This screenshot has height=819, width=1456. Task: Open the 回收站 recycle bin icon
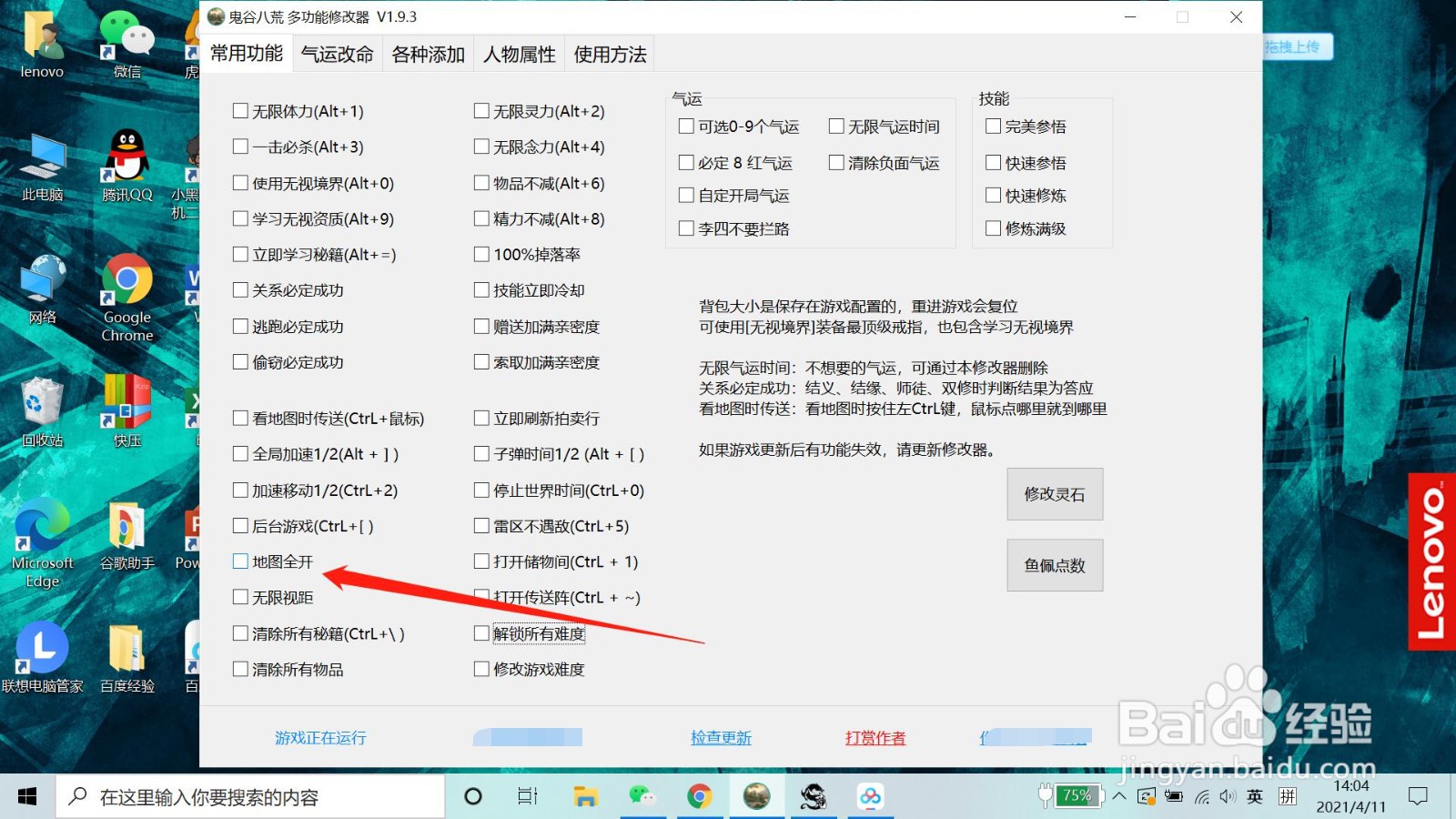pos(42,412)
